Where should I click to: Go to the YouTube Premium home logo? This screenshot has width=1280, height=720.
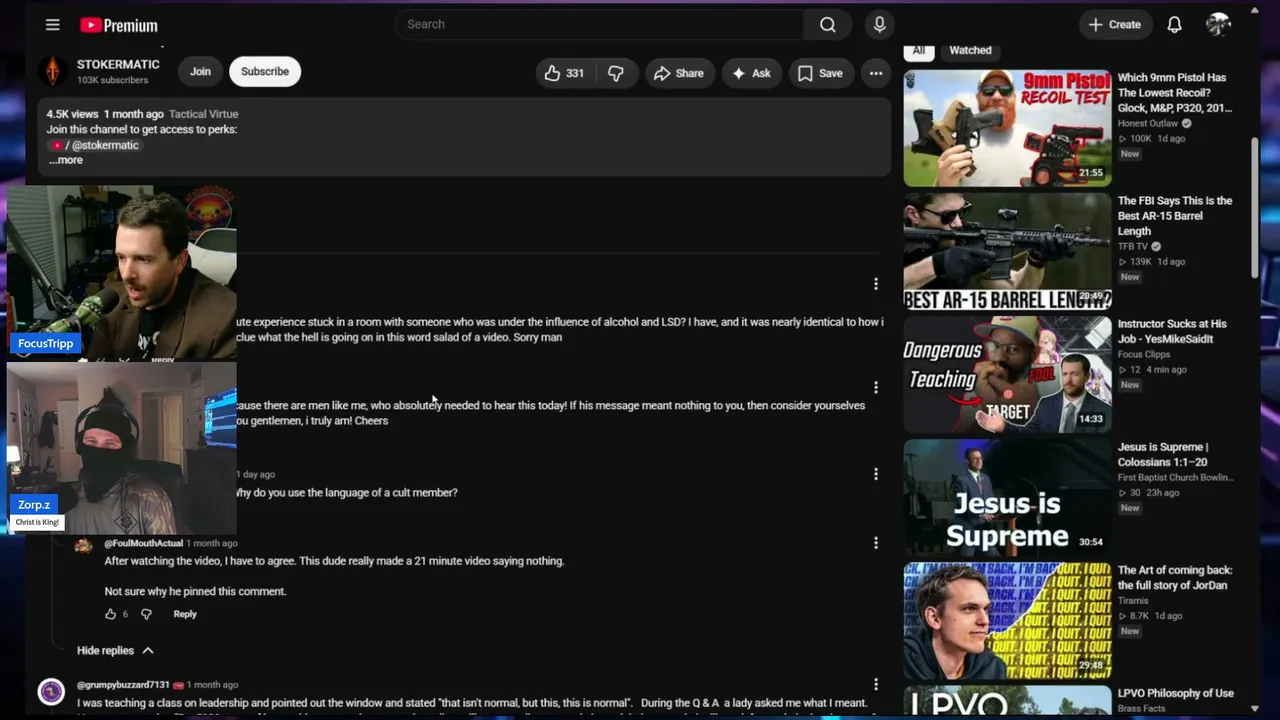tap(119, 25)
